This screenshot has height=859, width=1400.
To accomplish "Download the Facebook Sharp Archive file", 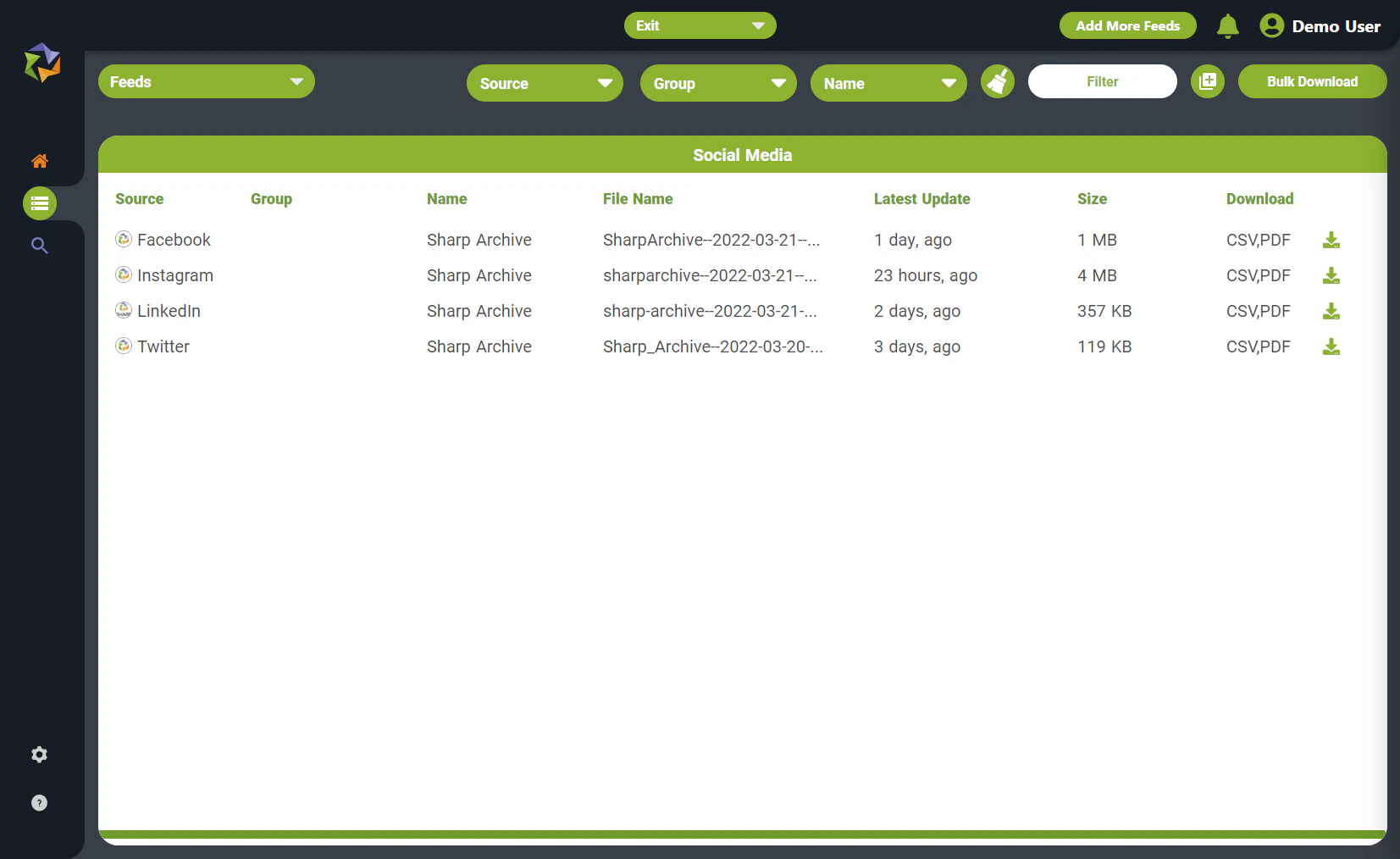I will tap(1331, 241).
